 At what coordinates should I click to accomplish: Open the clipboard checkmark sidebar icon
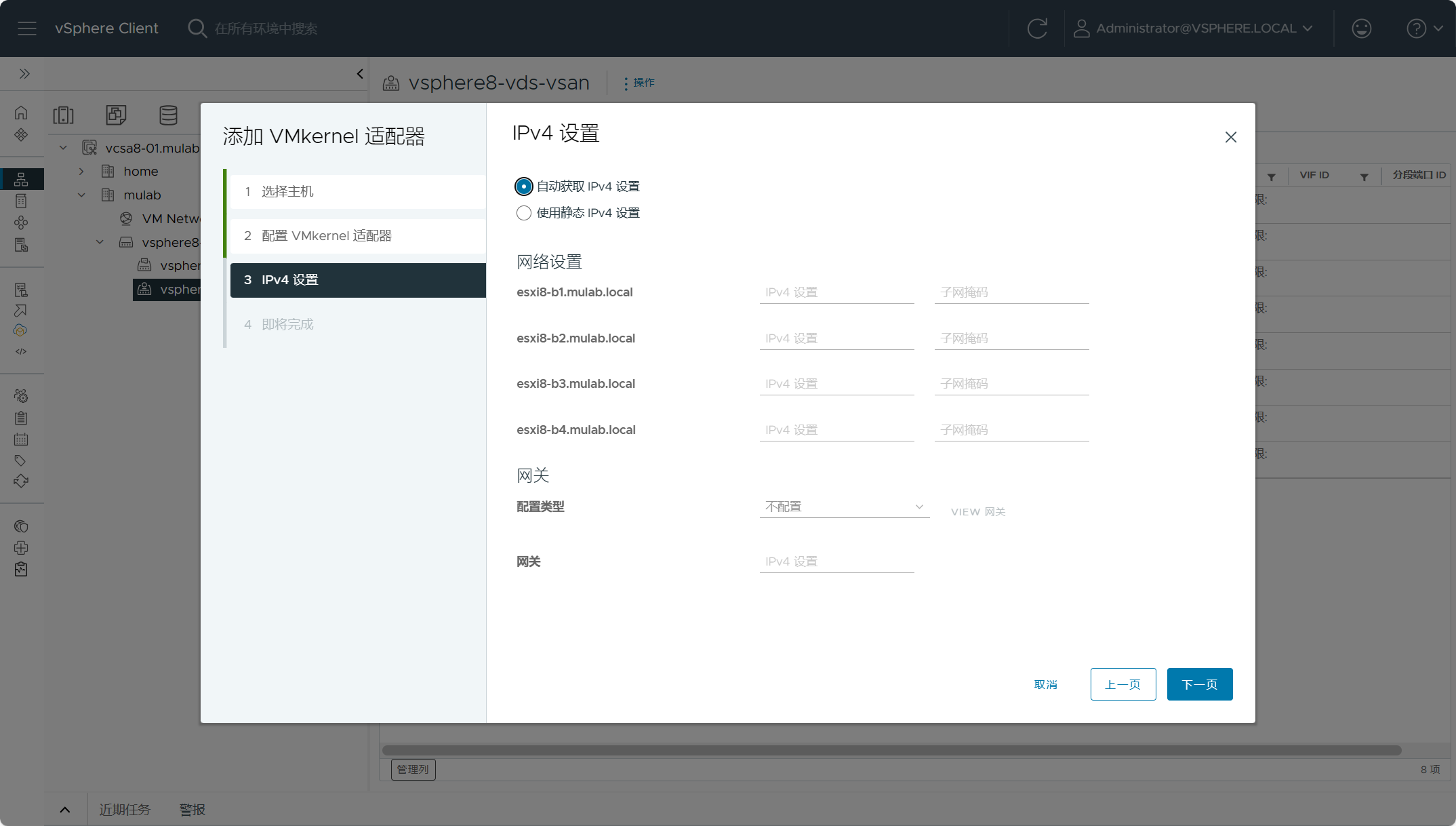pyautogui.click(x=21, y=569)
